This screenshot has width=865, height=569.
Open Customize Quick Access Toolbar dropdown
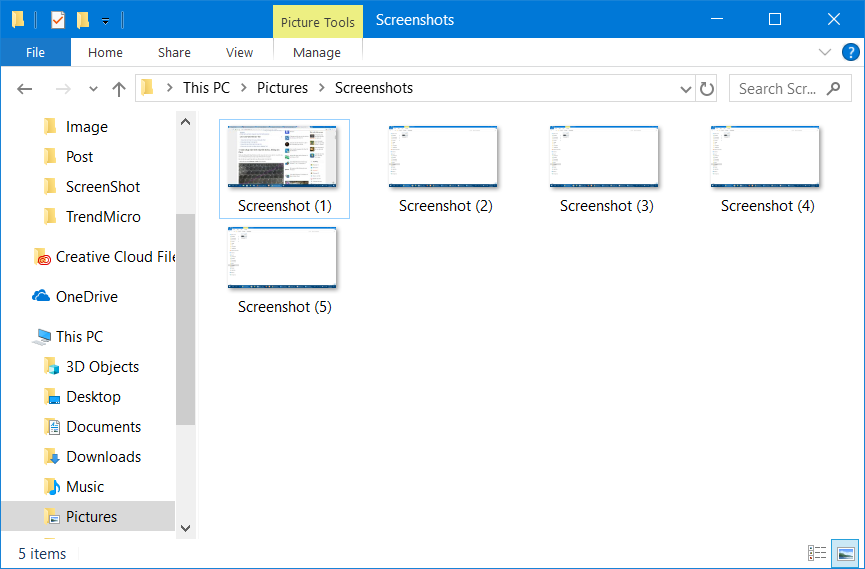click(x=105, y=20)
